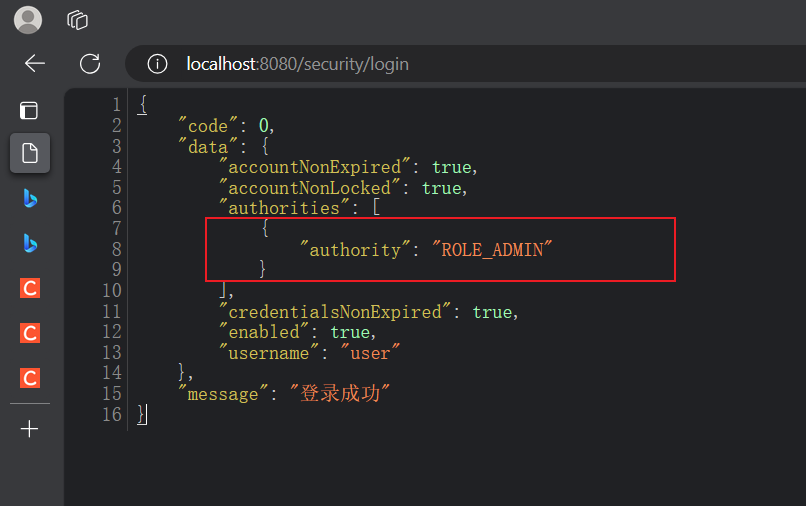
Task: Click the "username" key in JSON
Action: pos(269,353)
